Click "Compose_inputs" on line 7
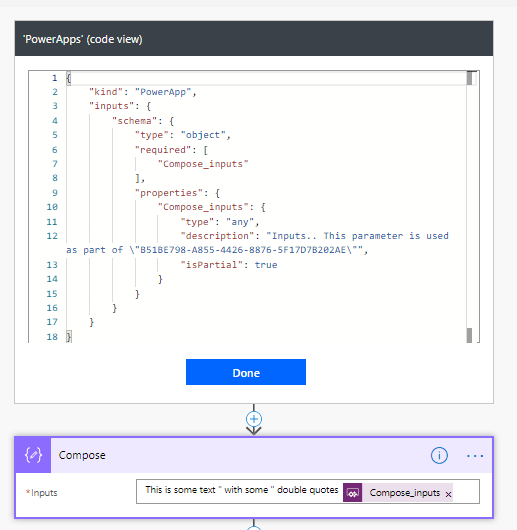This screenshot has width=517, height=530. [x=203, y=164]
